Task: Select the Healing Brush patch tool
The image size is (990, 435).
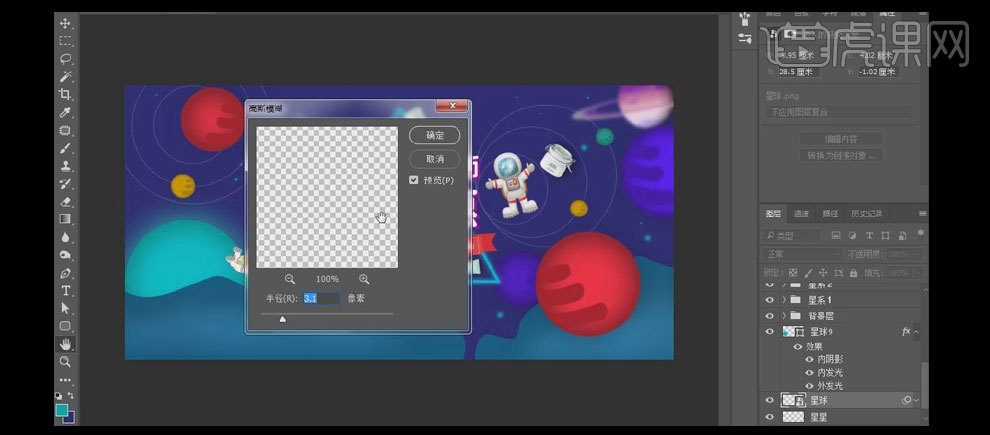Action: (65, 131)
